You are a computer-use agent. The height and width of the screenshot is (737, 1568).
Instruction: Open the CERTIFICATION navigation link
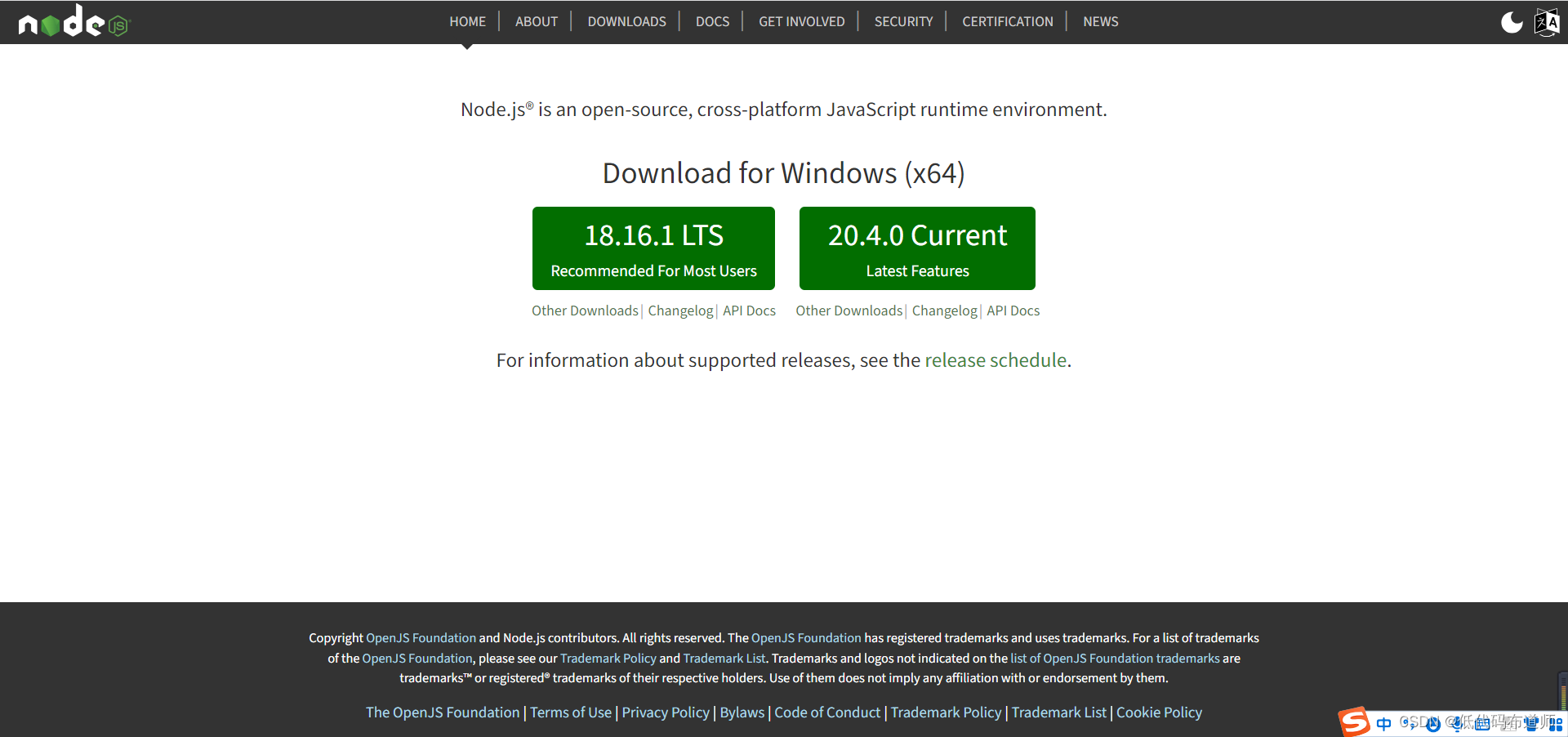(1007, 21)
